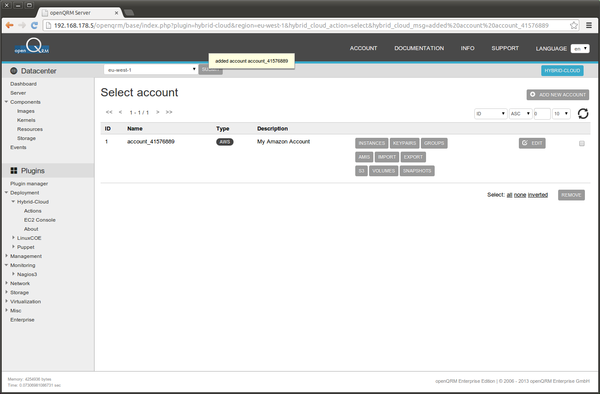Click the HYBRID-CLOUD button
Screen dimensions: 600x394
[x=562, y=70]
